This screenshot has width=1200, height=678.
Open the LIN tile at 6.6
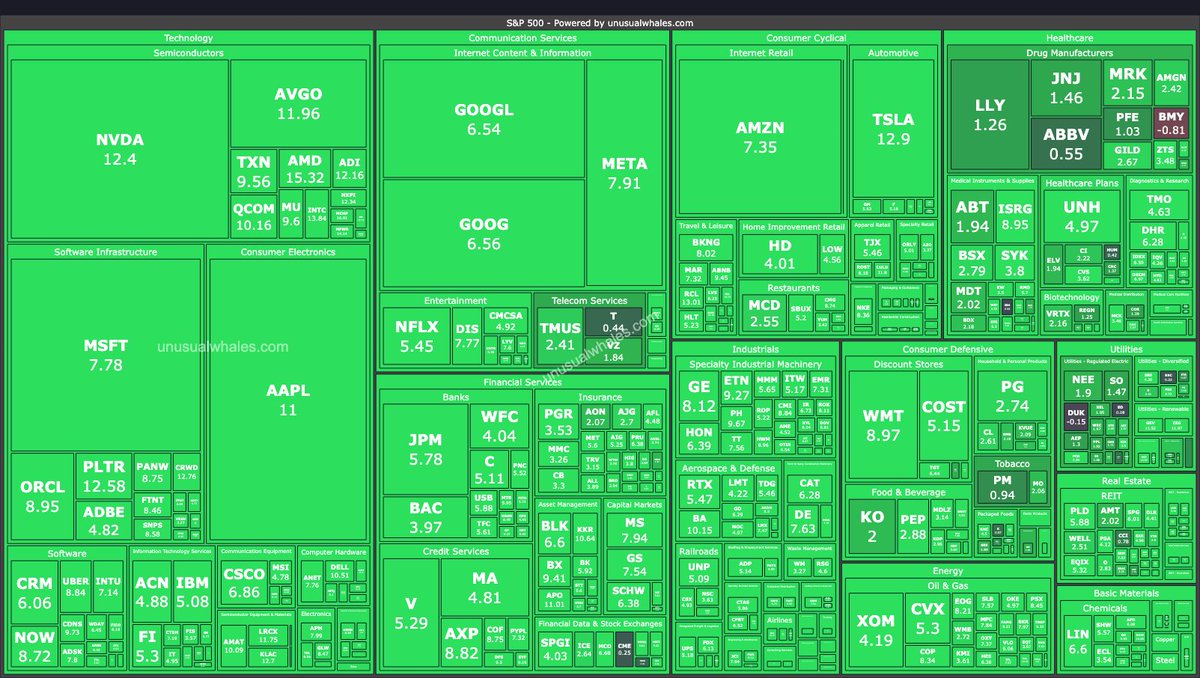(1077, 642)
